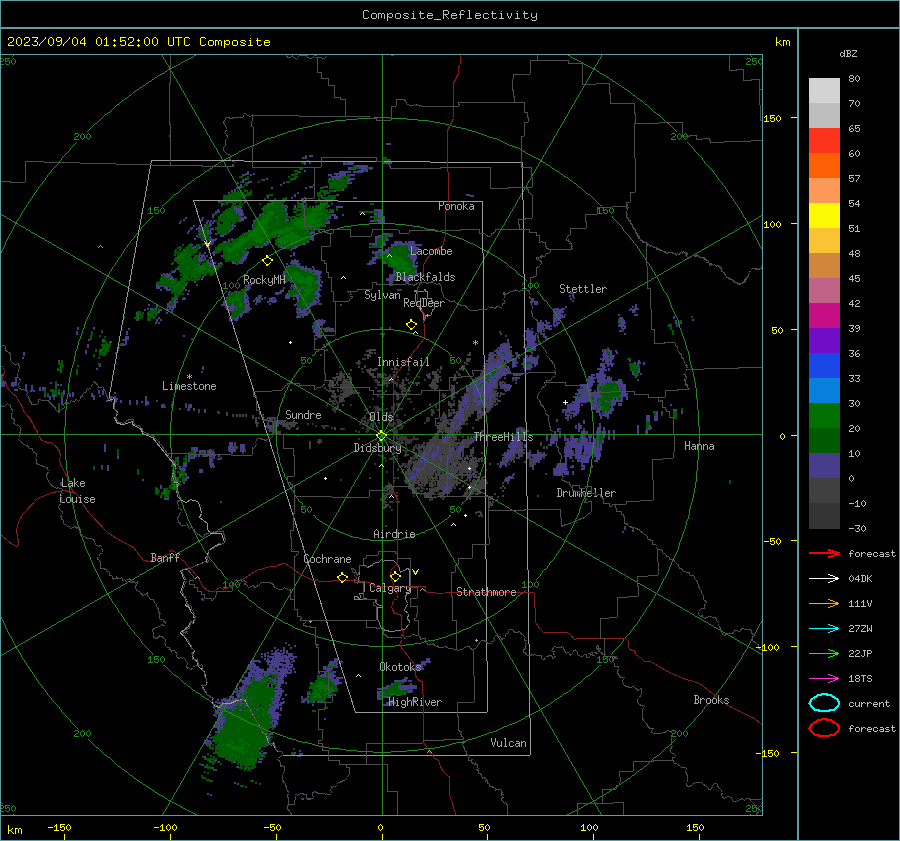Click the Sundre city label
Screen dimensions: 900x841
click(x=303, y=414)
